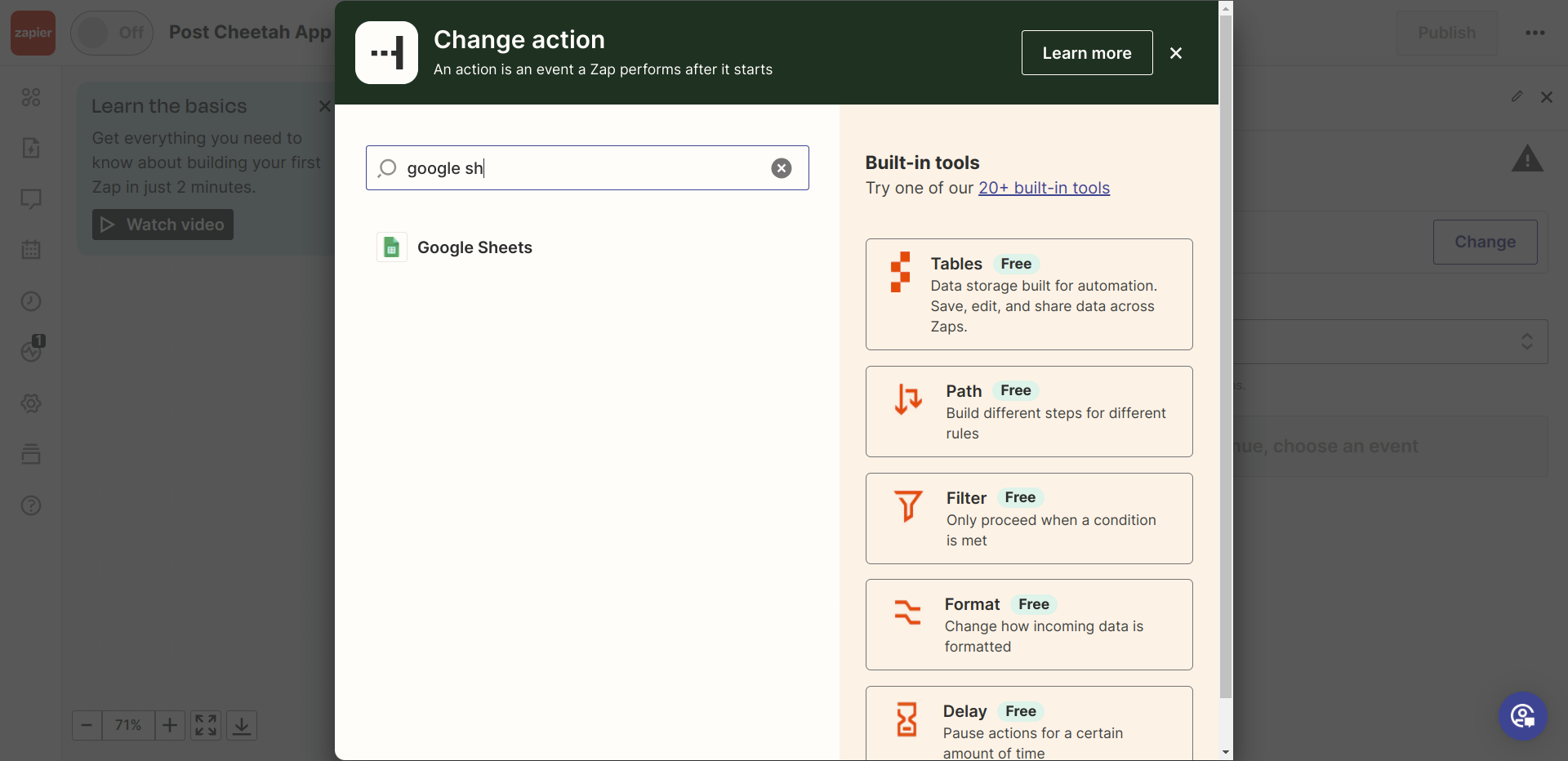Click the Filter funnel icon
The image size is (1568, 761).
coord(908,506)
